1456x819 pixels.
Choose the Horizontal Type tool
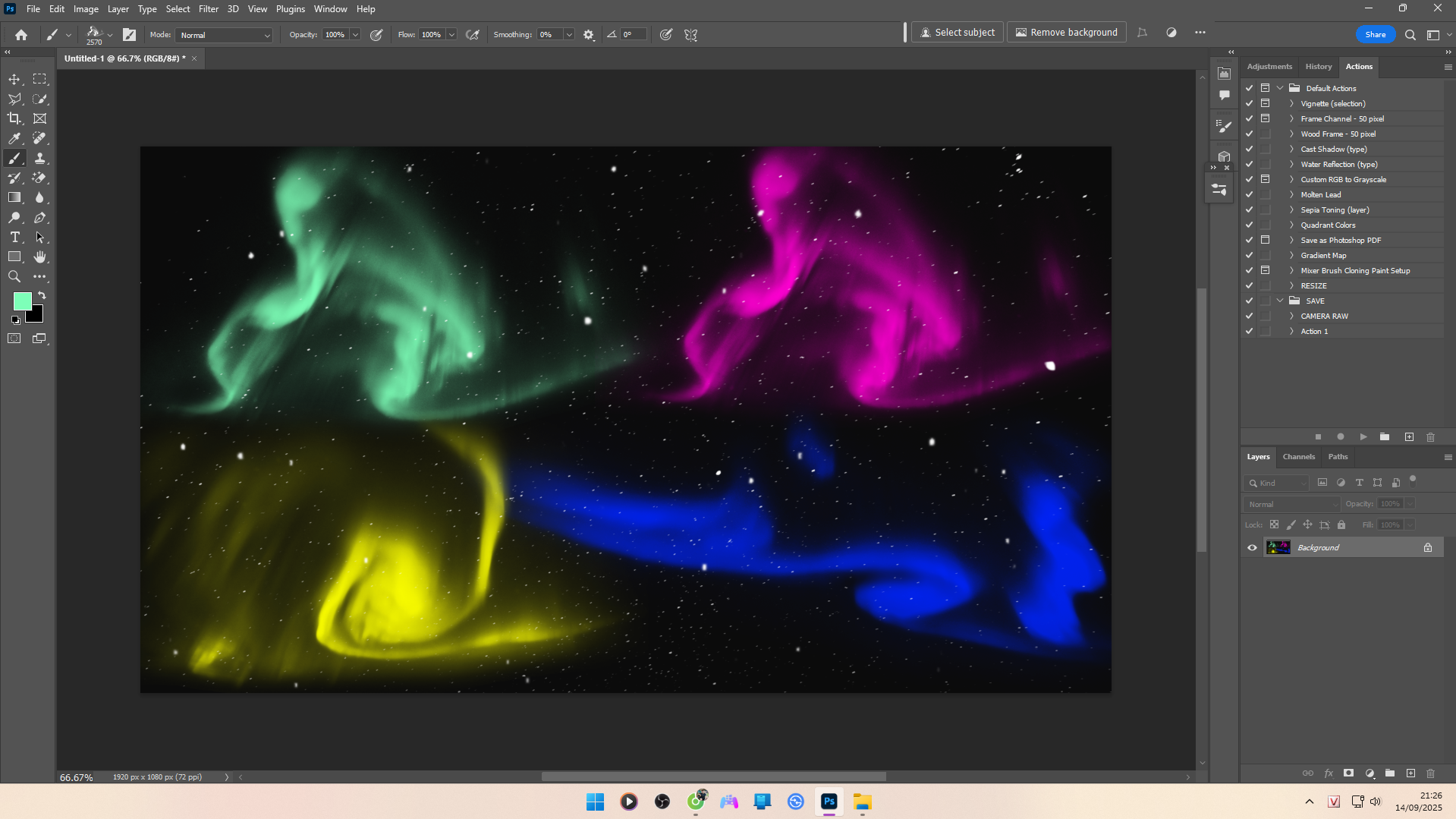(x=14, y=238)
